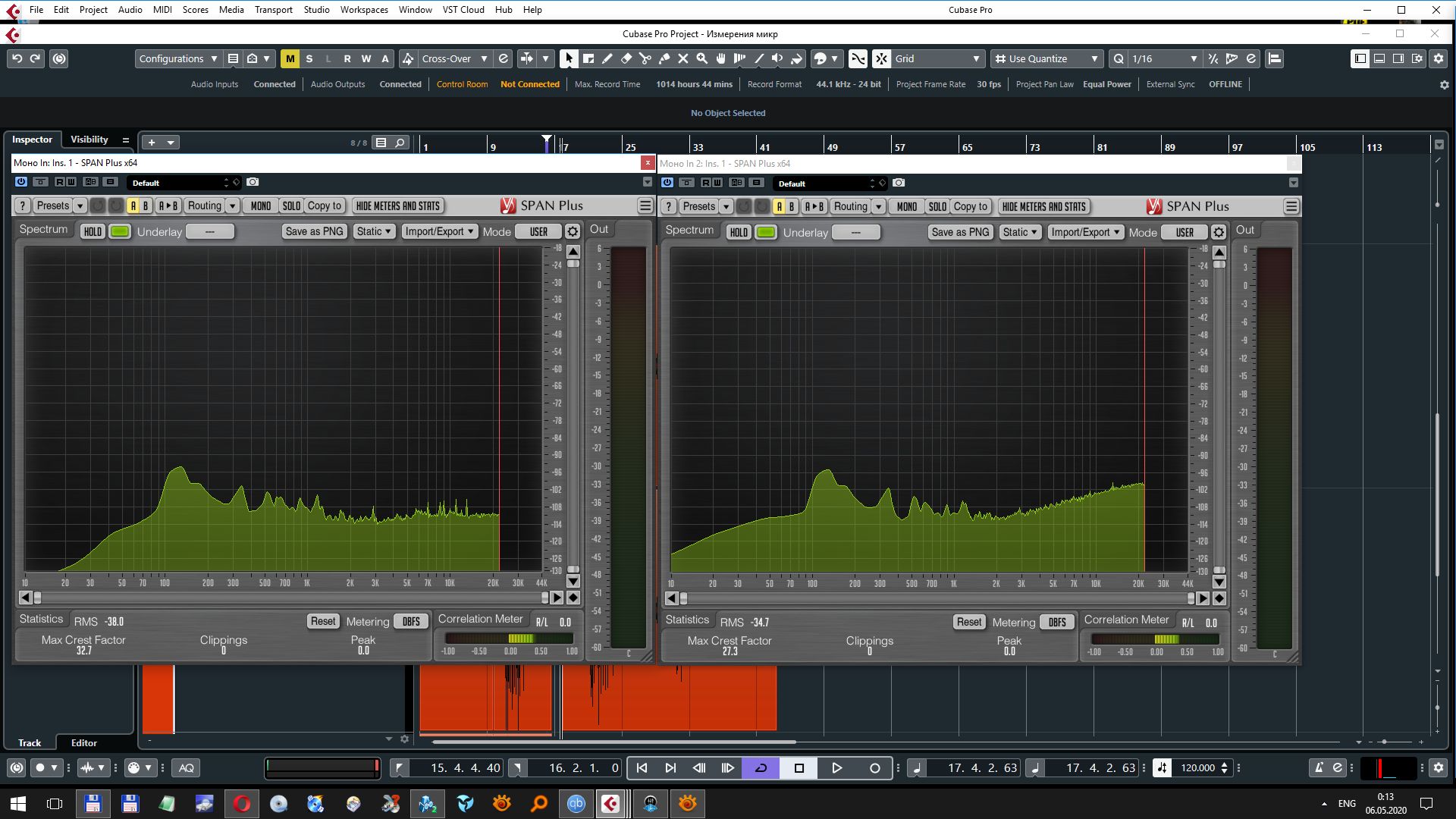This screenshot has height=819, width=1456.
Task: Toggle HOLD in the left SPAN spectrum
Action: pos(93,232)
